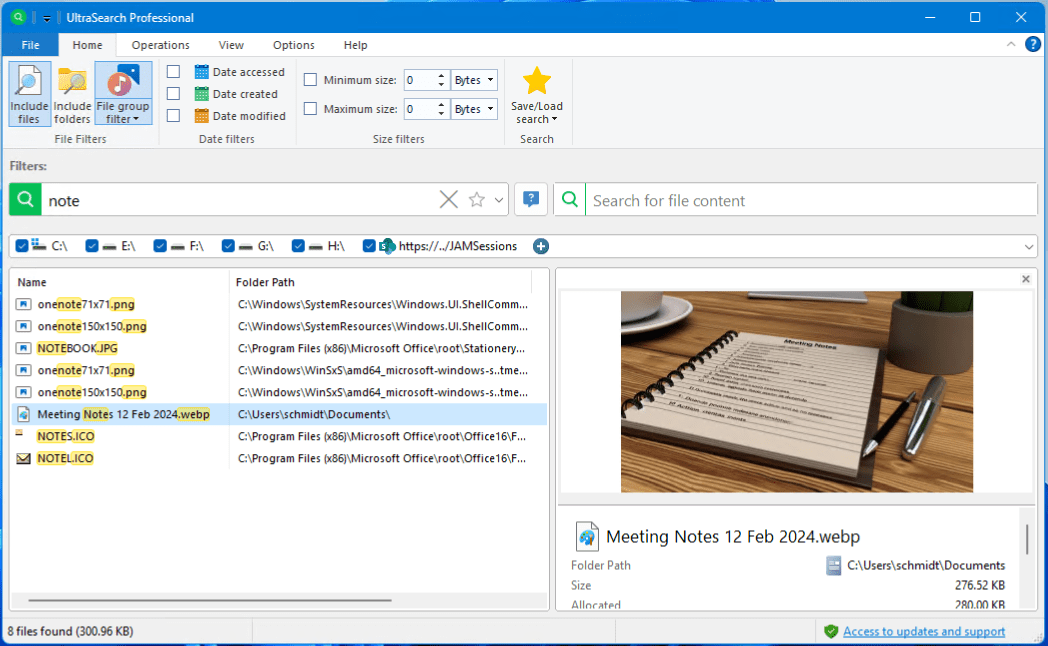
Task: Open the Minimum size Bytes unit dropdown
Action: 474,80
